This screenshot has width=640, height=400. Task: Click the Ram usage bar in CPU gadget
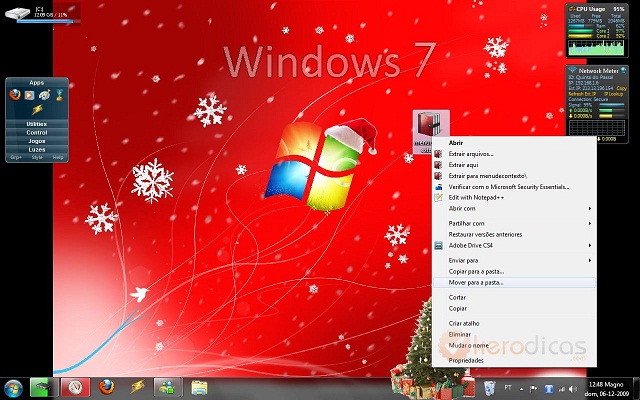581,26
